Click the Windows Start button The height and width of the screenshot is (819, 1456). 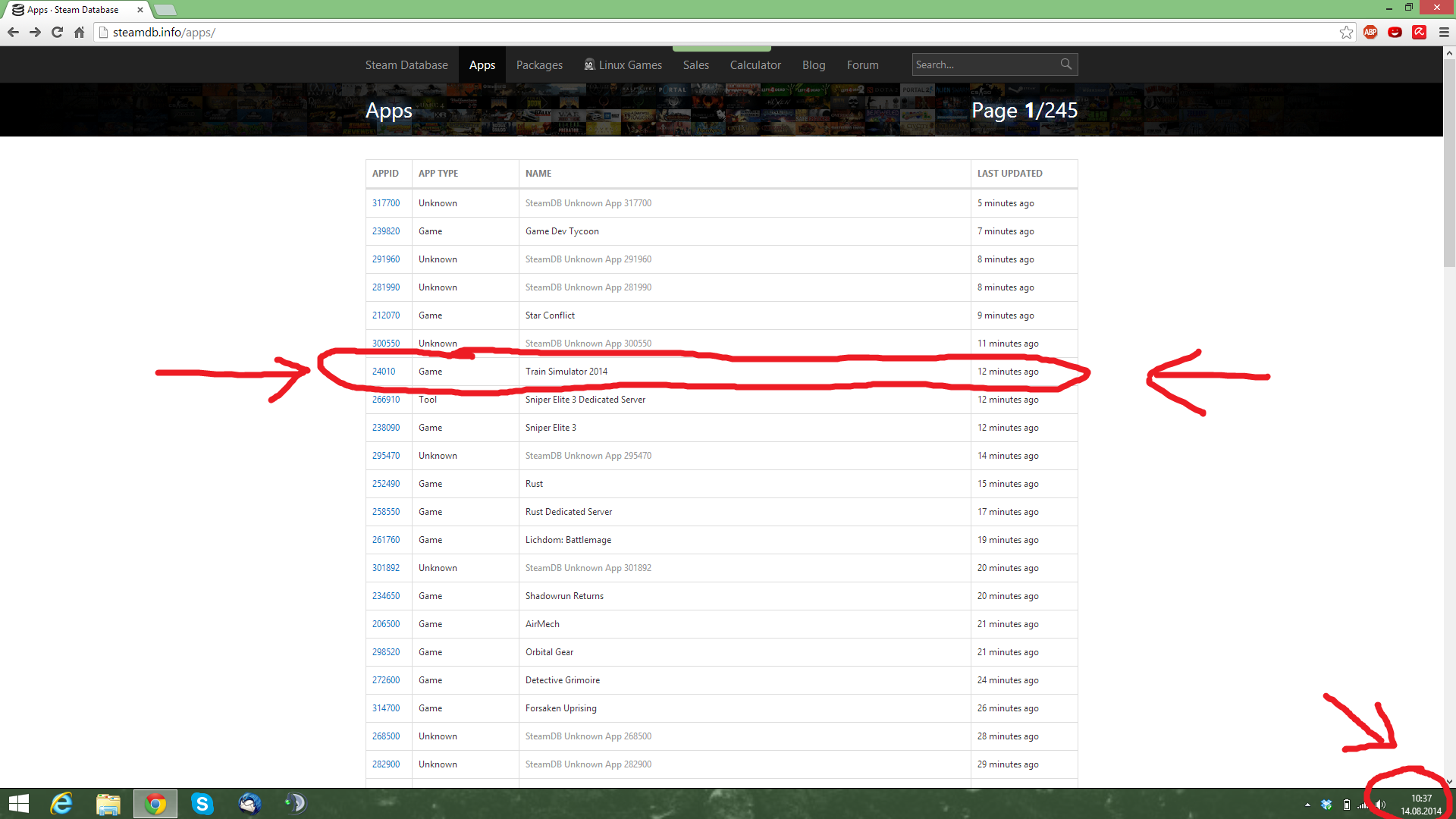coord(18,803)
